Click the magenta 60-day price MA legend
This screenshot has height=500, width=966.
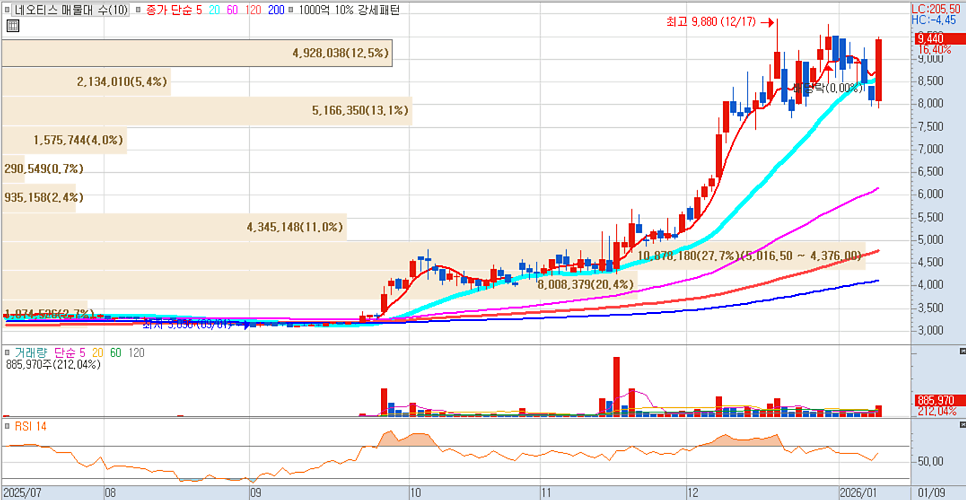(232, 10)
